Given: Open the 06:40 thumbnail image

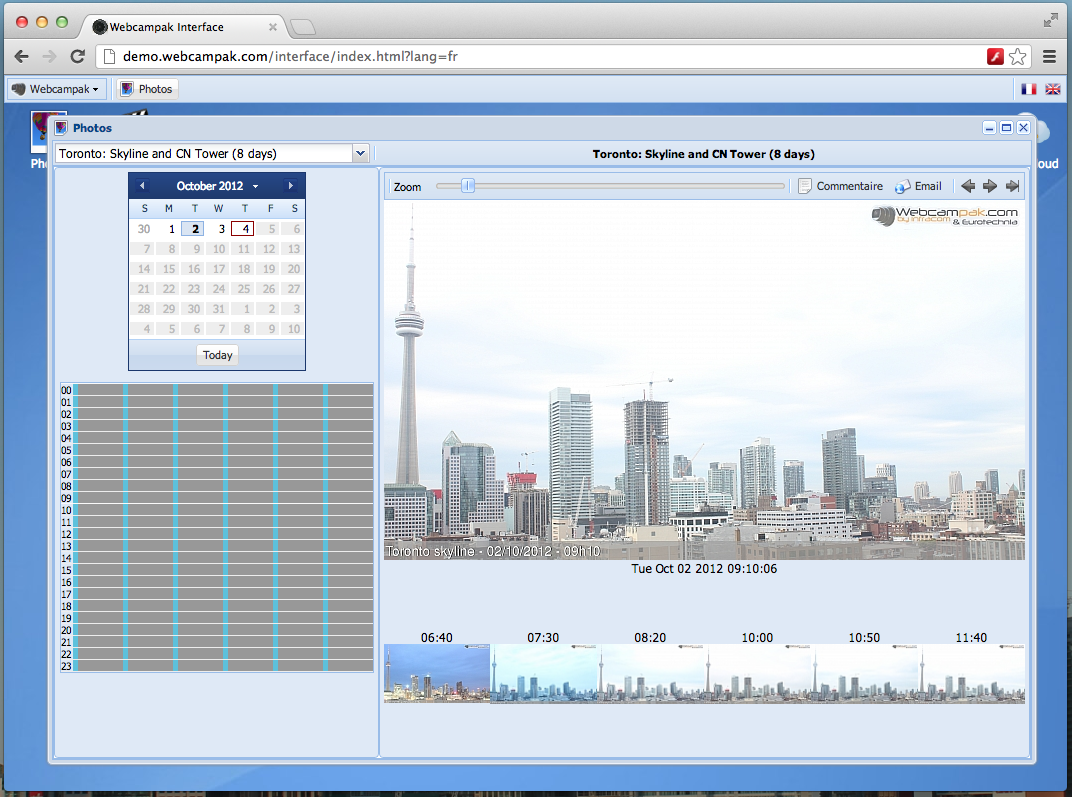Looking at the screenshot, I should tap(437, 673).
